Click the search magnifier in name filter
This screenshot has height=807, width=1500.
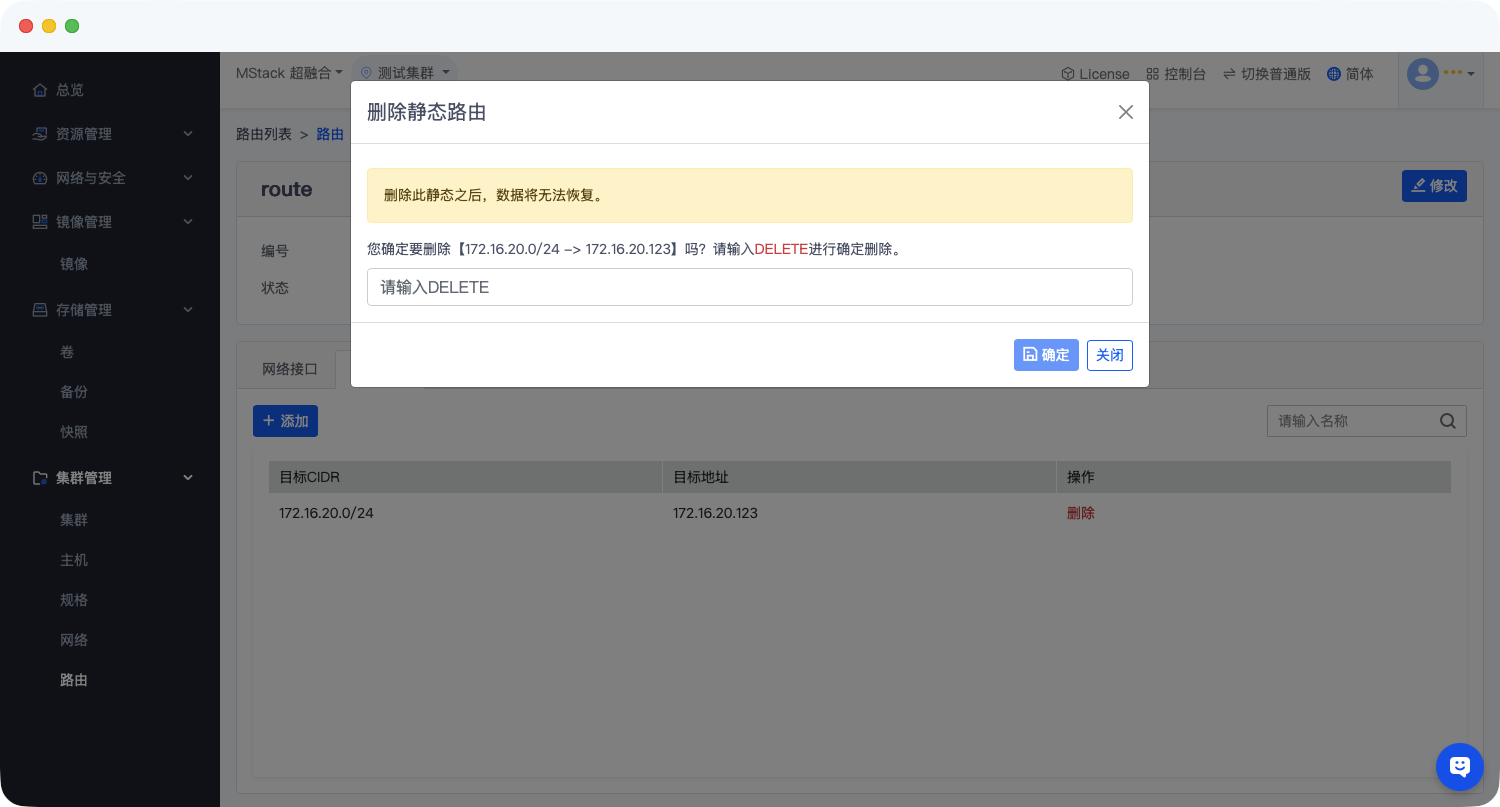(x=1447, y=420)
